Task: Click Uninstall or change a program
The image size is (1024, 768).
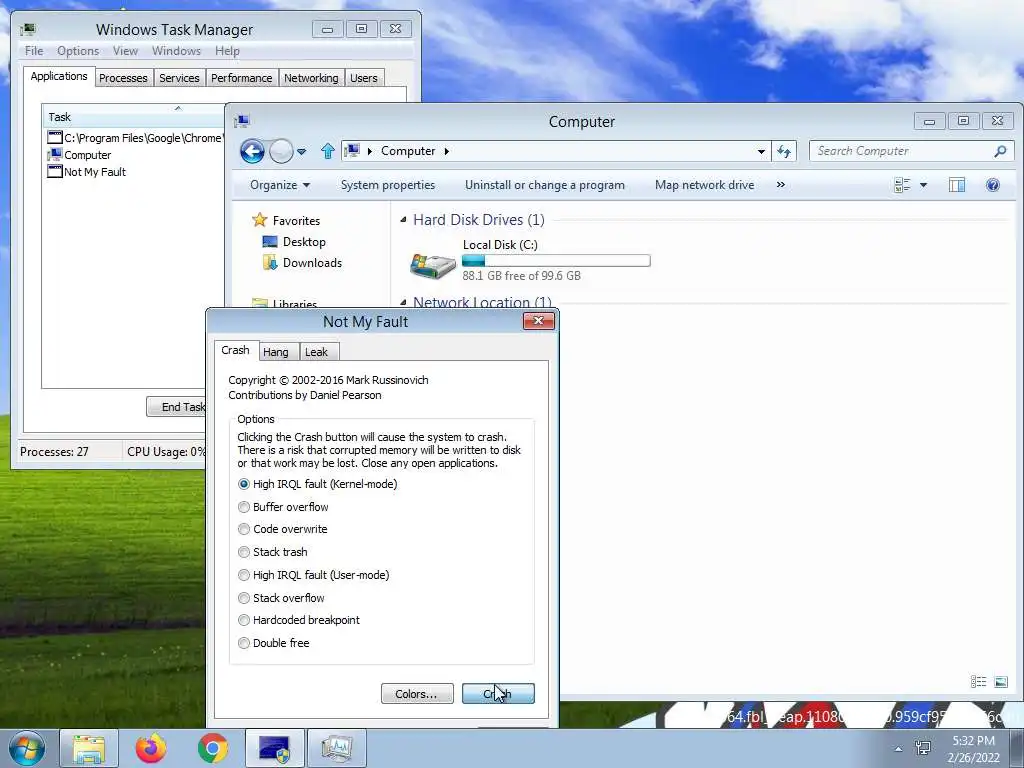Action: pyautogui.click(x=545, y=185)
